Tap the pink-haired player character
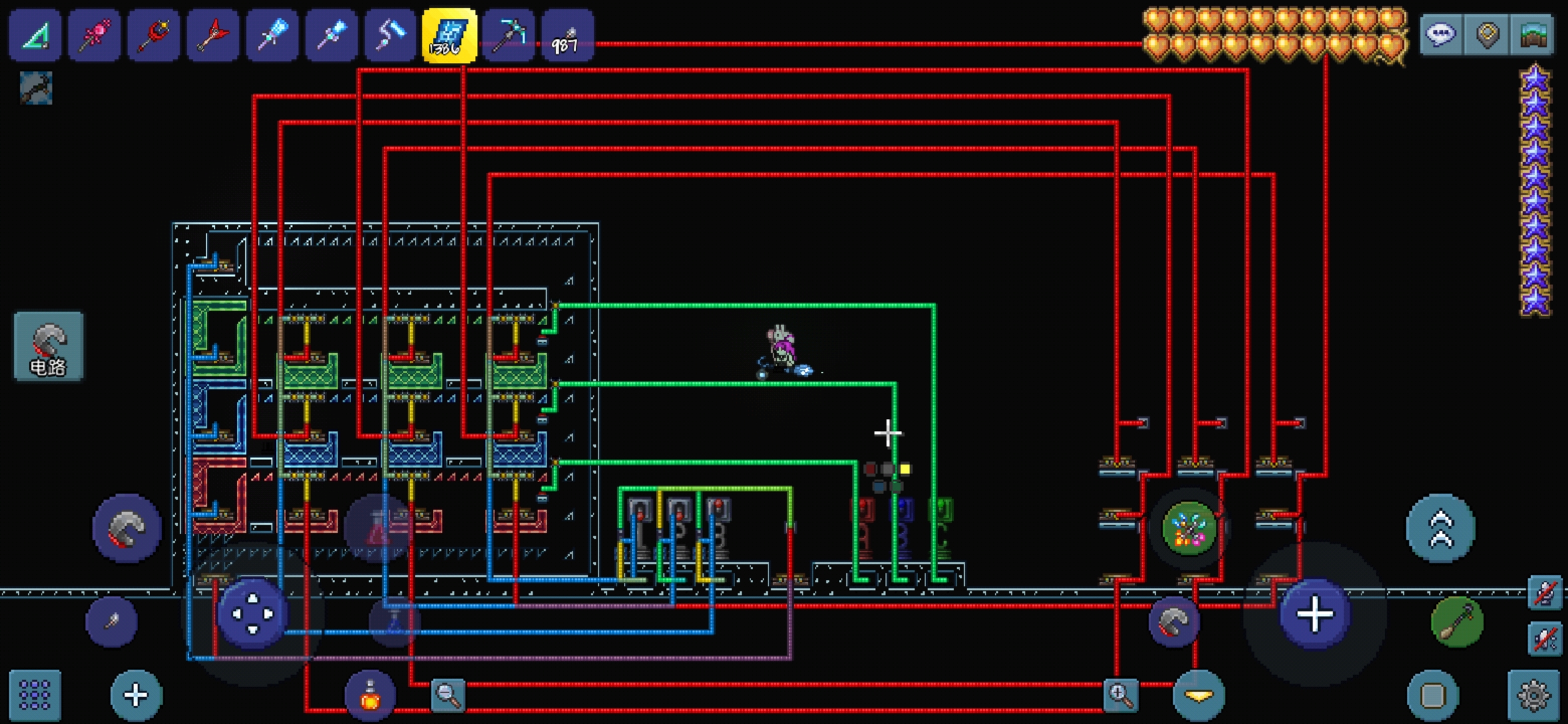This screenshot has width=1568, height=724. [781, 349]
